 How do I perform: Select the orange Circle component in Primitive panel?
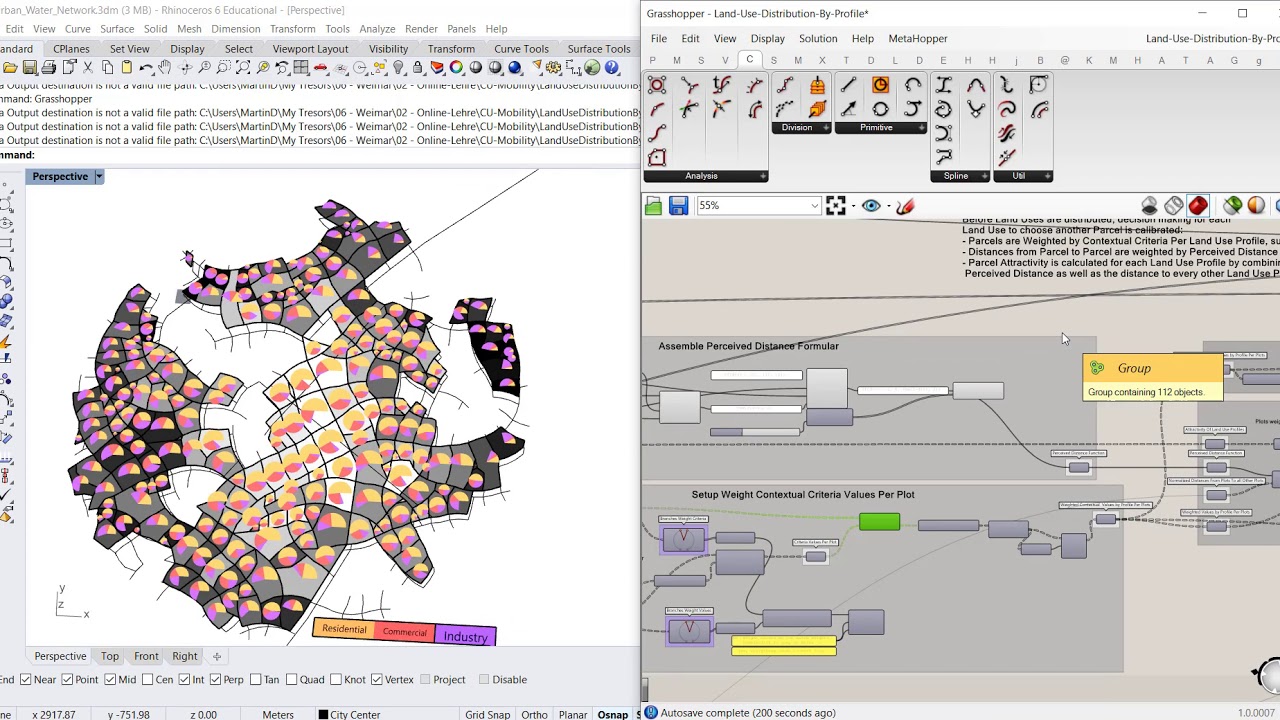[x=880, y=85]
